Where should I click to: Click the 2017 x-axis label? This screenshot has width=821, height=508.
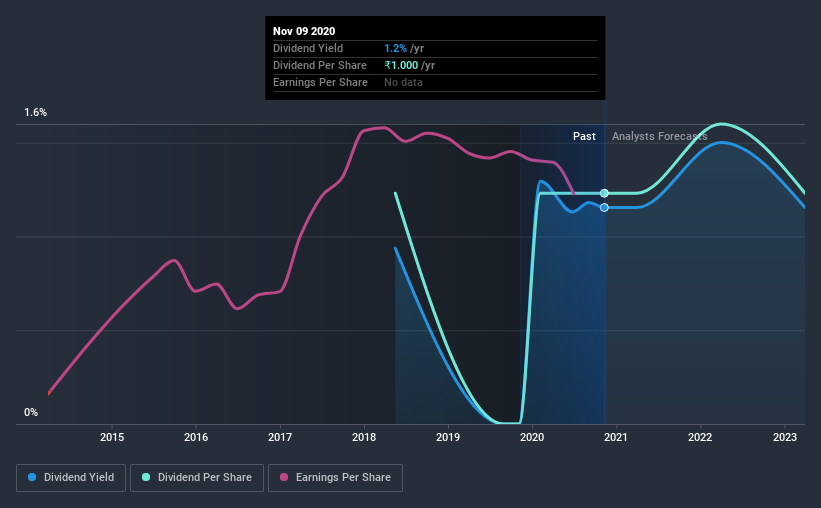(x=280, y=437)
